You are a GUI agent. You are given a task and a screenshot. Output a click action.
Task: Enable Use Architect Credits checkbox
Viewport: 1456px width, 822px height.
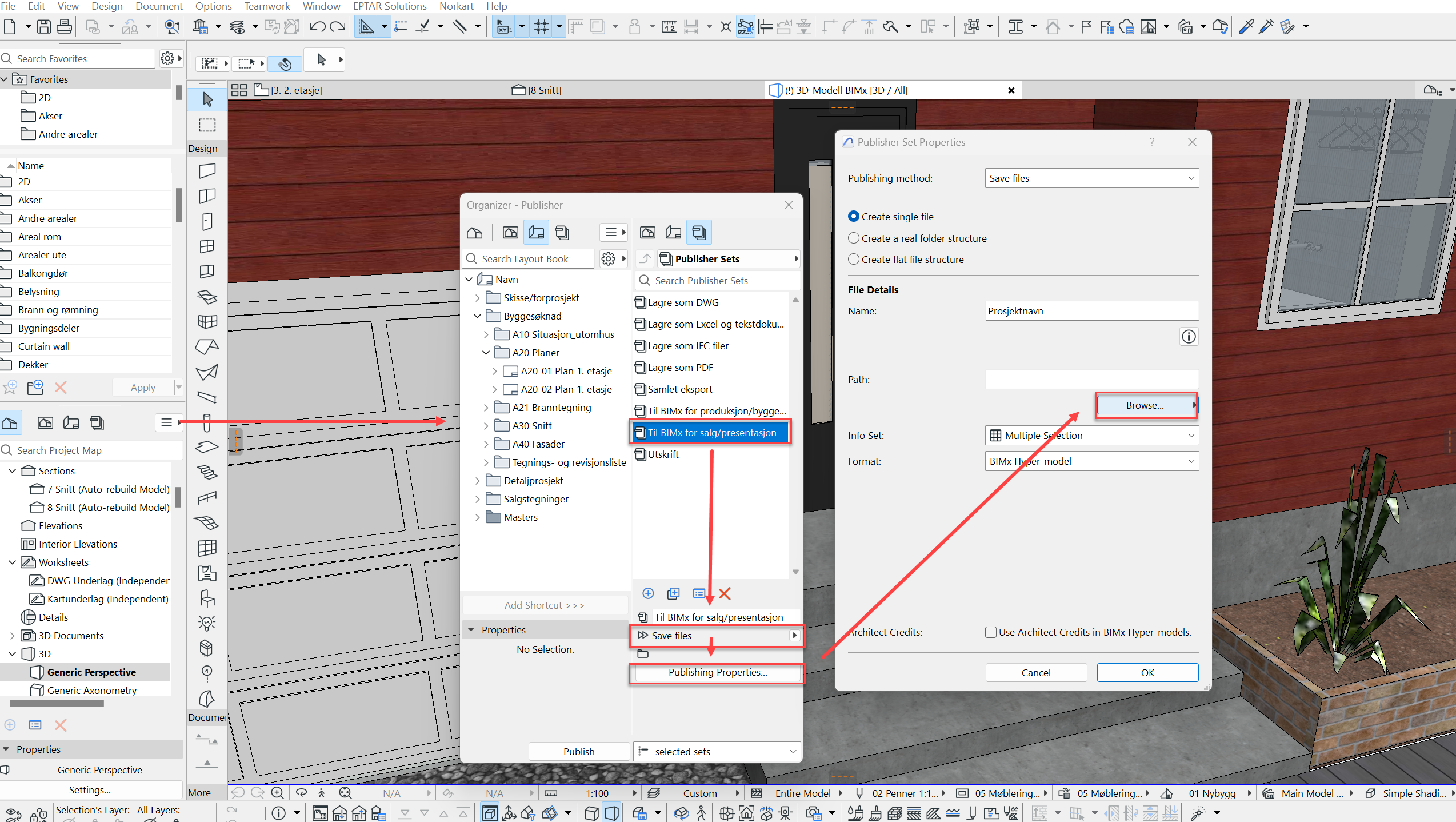click(990, 632)
